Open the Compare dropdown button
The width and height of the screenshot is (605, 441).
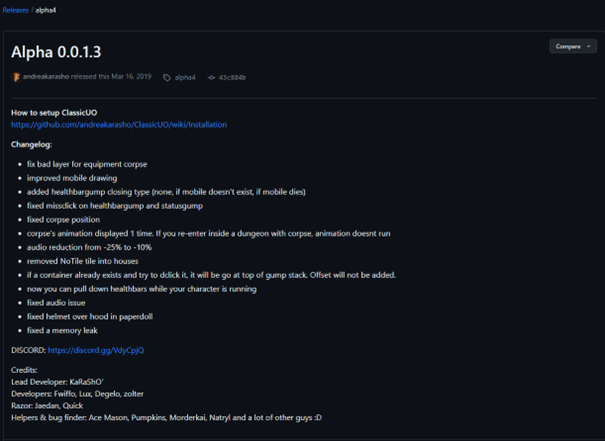(573, 46)
